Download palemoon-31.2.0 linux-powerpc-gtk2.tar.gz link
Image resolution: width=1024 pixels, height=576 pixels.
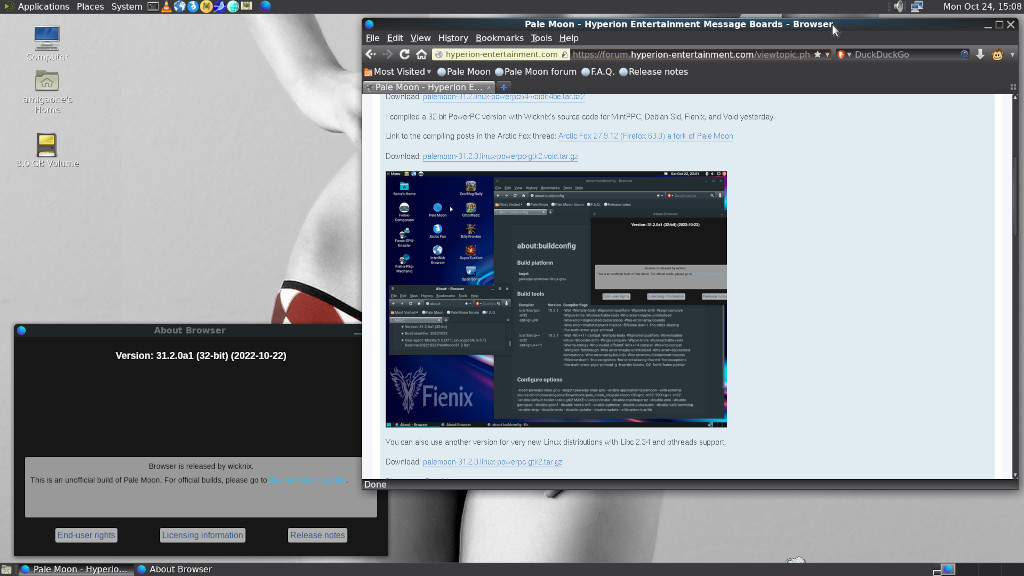[492, 462]
